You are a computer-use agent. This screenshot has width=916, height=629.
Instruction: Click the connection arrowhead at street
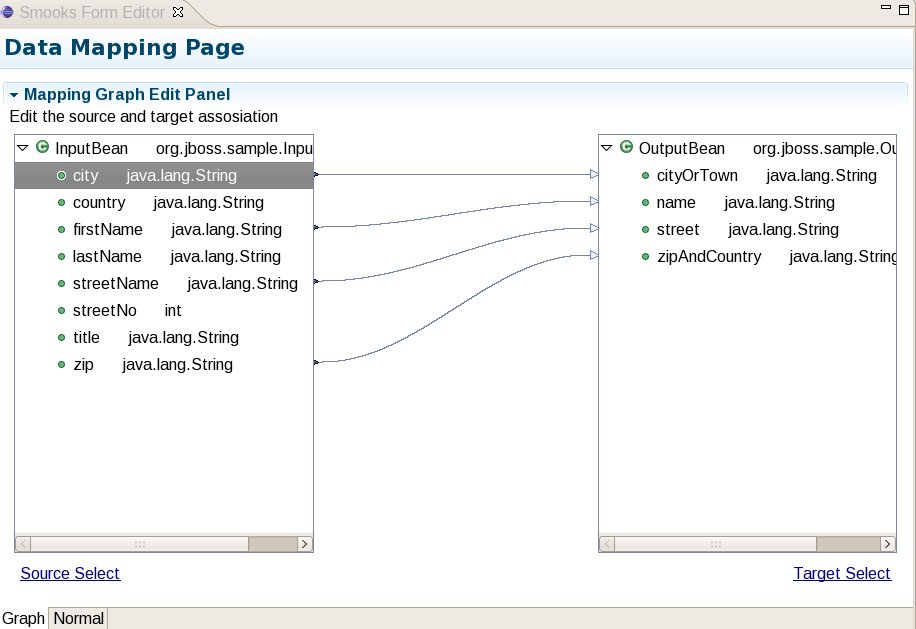click(594, 228)
